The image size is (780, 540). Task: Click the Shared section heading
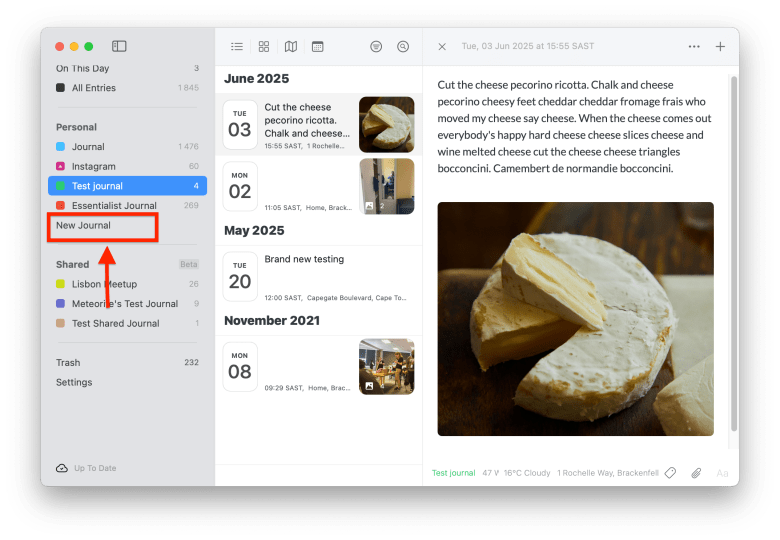[x=72, y=265]
